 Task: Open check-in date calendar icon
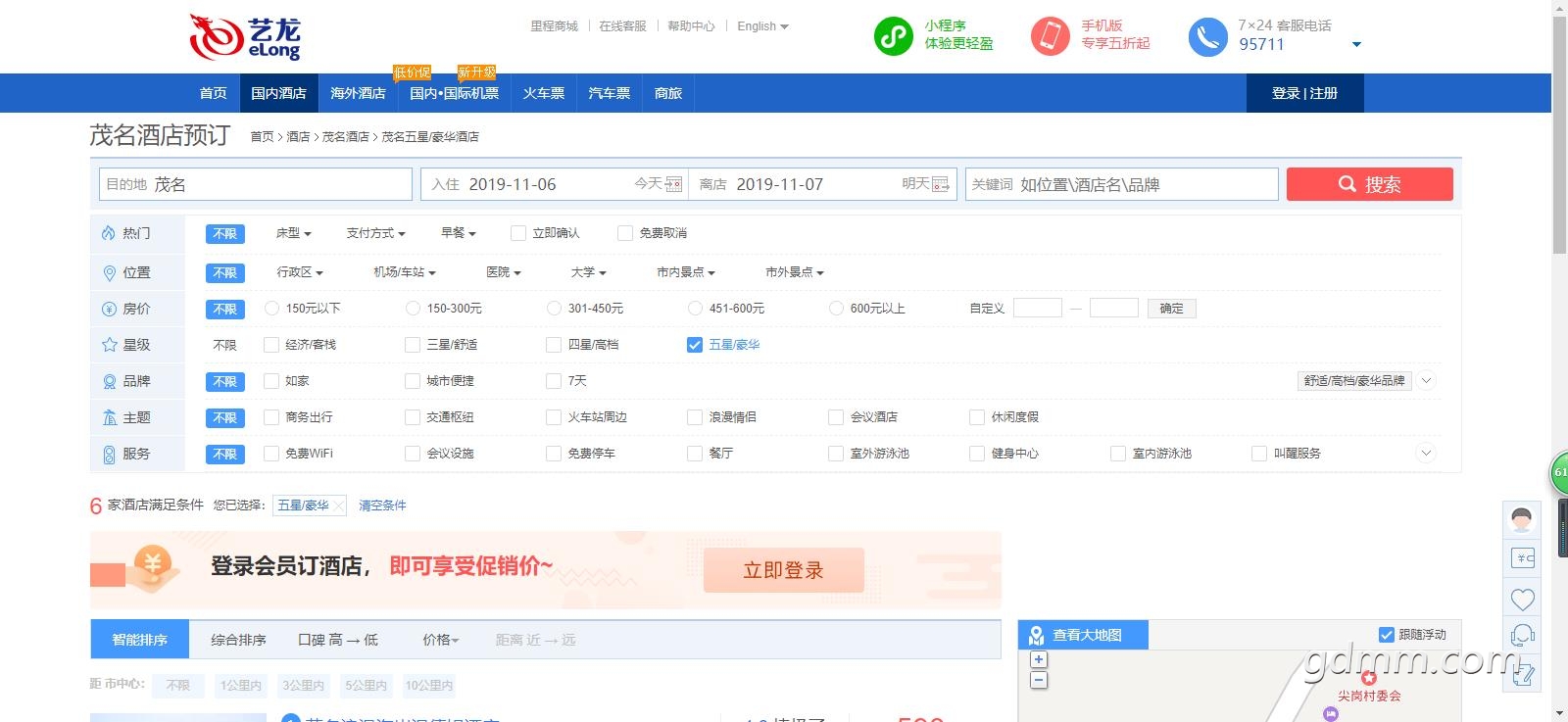[x=673, y=184]
